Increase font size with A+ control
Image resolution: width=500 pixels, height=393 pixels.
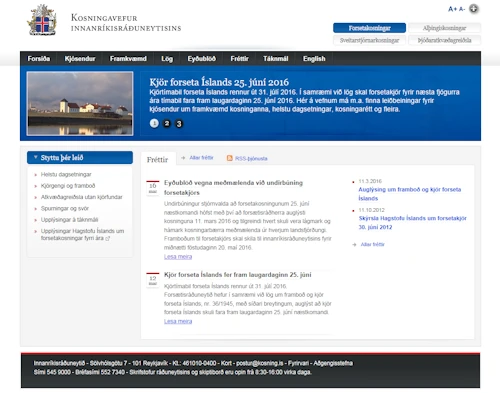click(452, 9)
